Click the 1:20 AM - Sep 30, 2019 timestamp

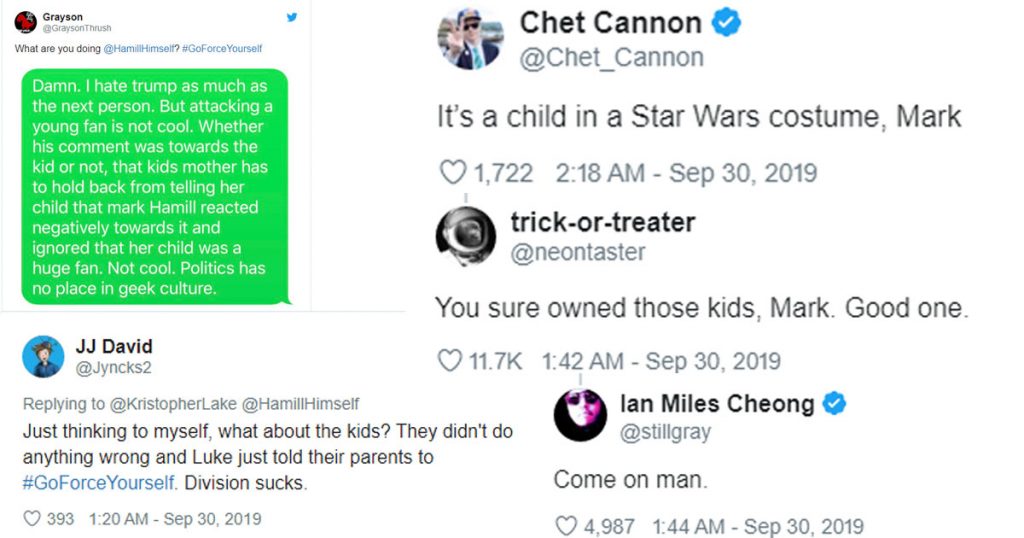[175, 519]
